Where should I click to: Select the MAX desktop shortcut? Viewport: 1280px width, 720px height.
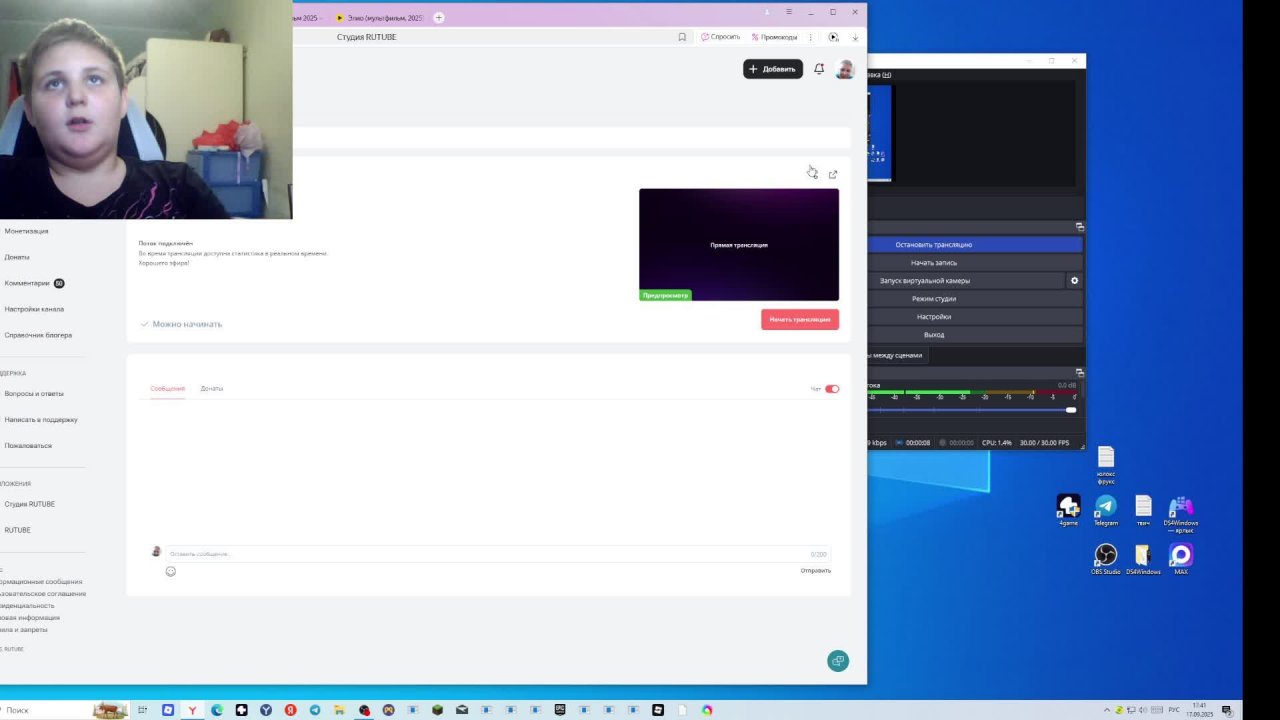pyautogui.click(x=1181, y=559)
